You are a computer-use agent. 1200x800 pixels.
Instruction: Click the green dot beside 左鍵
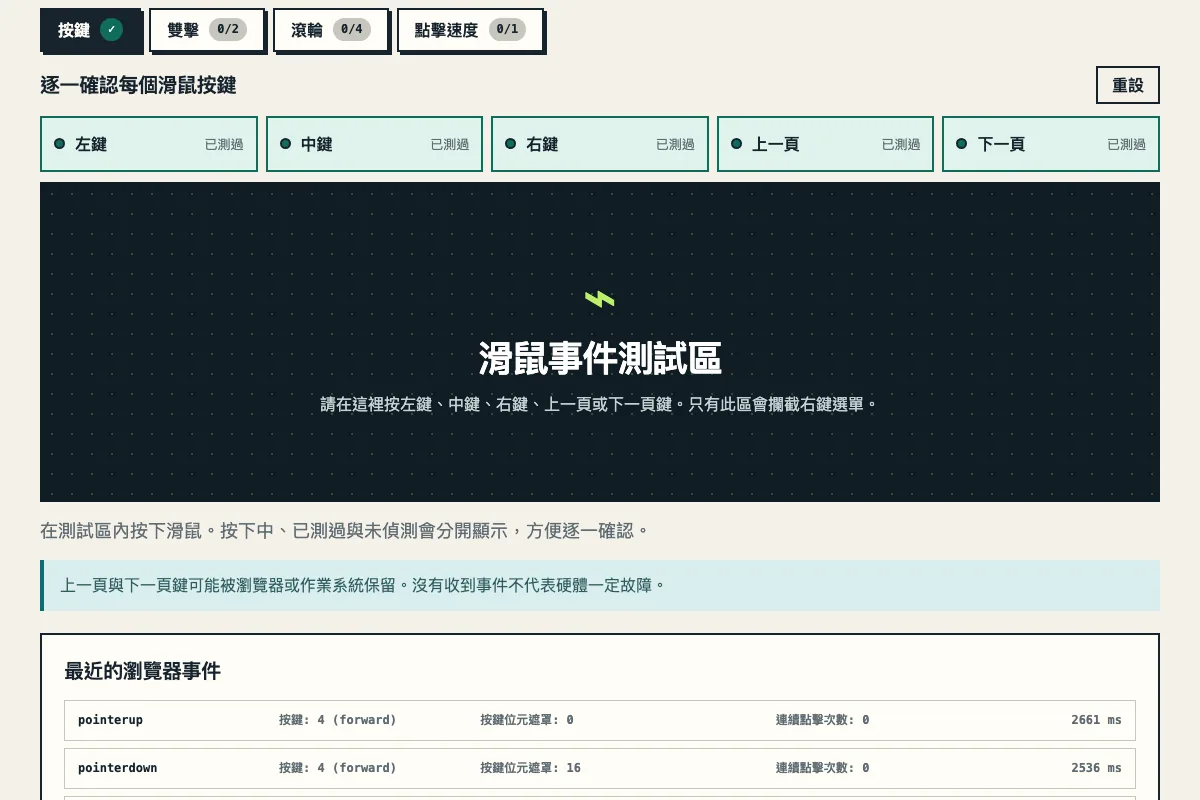(60, 144)
